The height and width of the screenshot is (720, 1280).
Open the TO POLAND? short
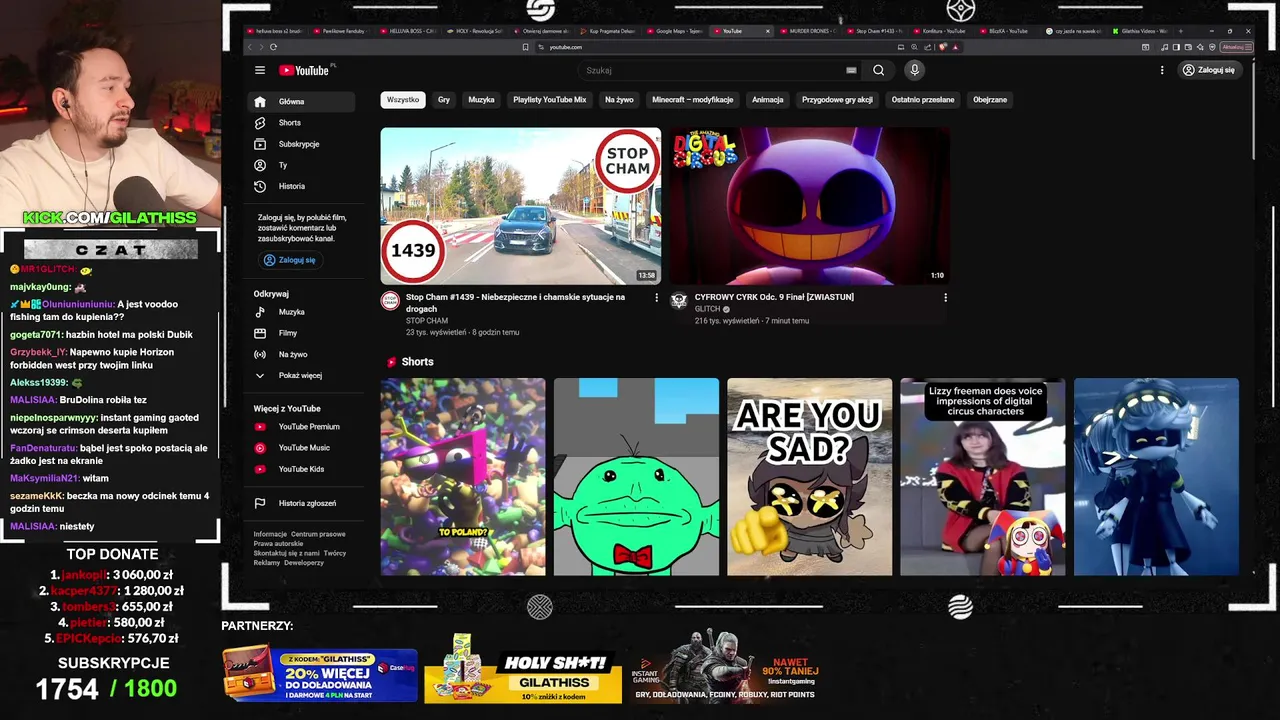point(463,477)
